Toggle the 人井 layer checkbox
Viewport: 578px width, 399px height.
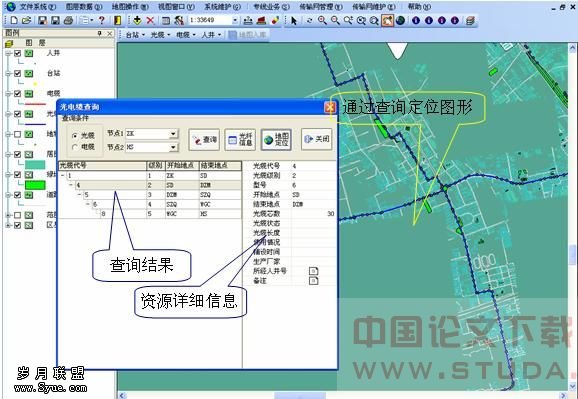[17, 53]
